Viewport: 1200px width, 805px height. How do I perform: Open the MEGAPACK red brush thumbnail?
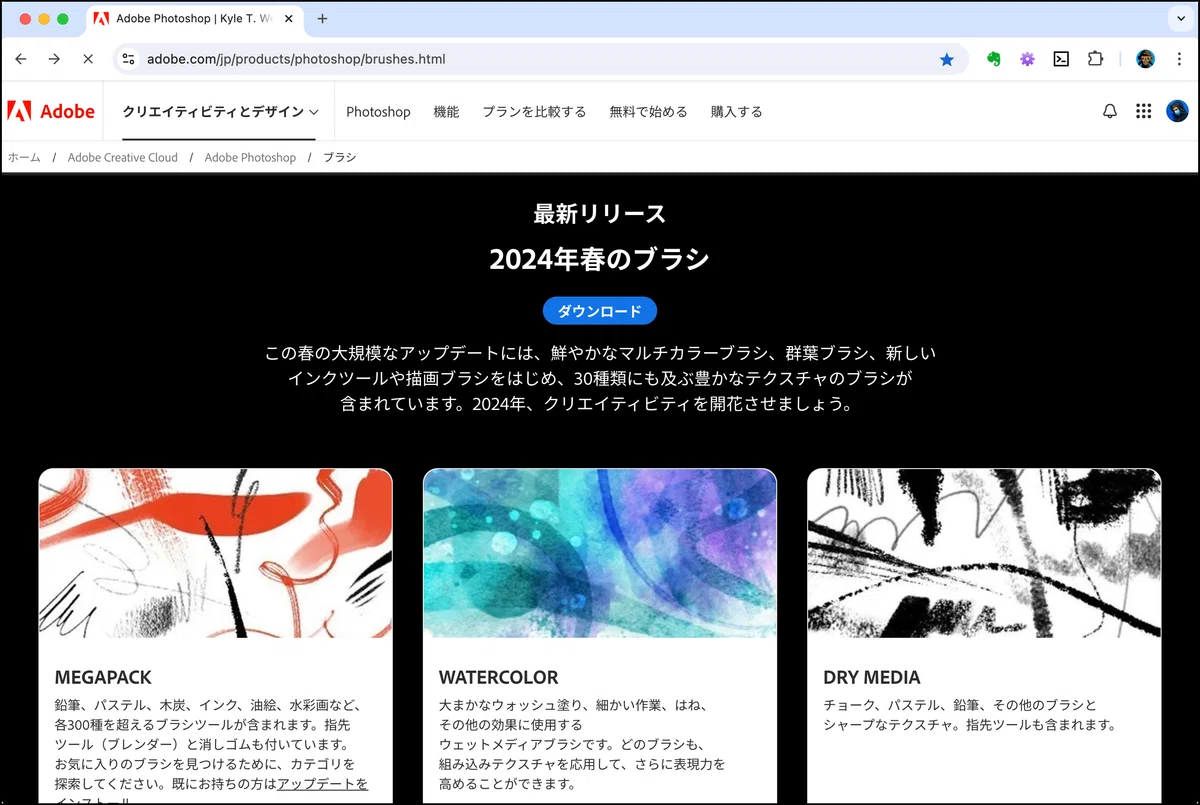click(x=215, y=553)
